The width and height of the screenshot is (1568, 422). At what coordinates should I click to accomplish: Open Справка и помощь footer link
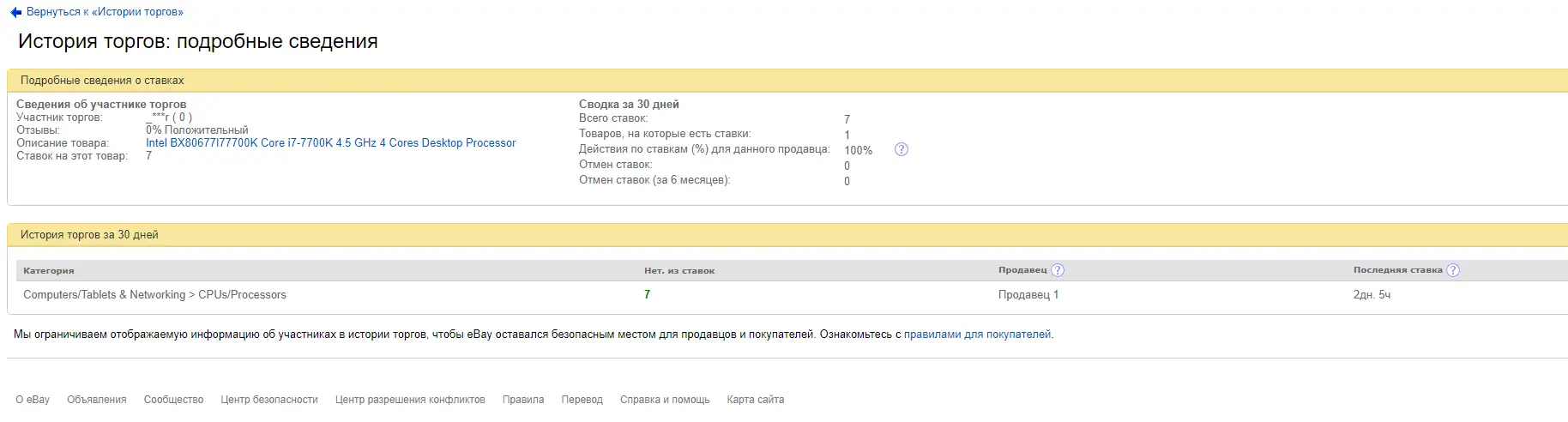(665, 400)
